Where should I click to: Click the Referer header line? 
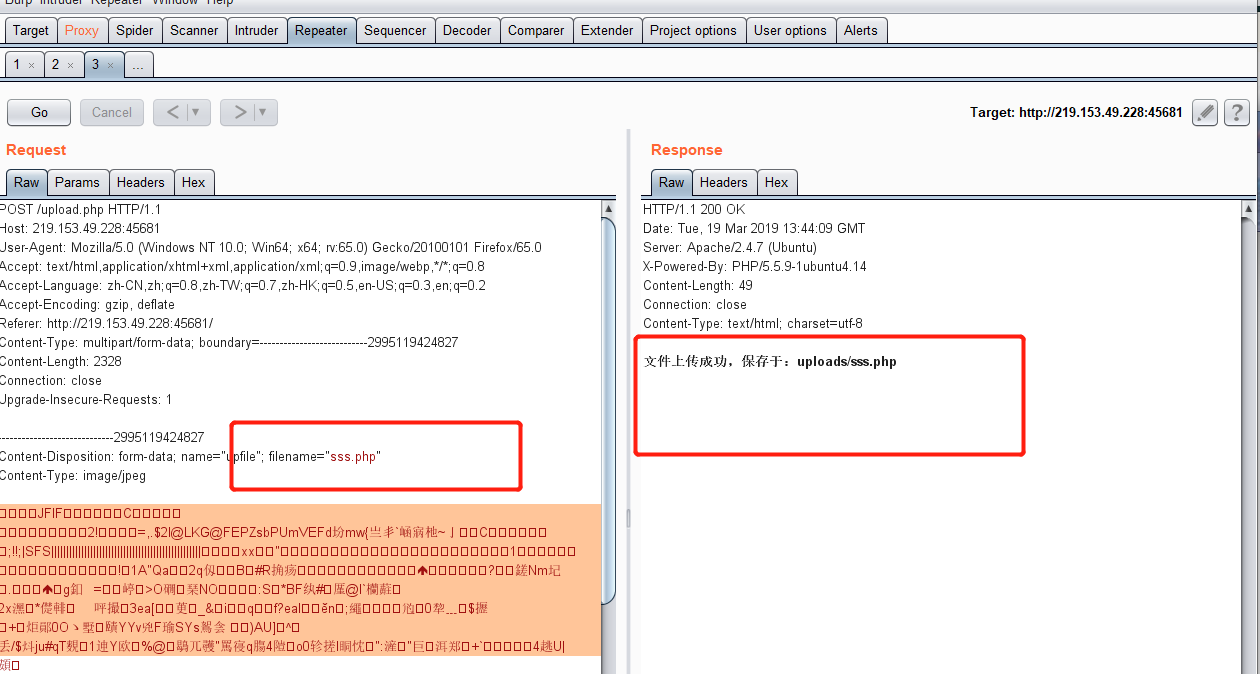(x=106, y=323)
